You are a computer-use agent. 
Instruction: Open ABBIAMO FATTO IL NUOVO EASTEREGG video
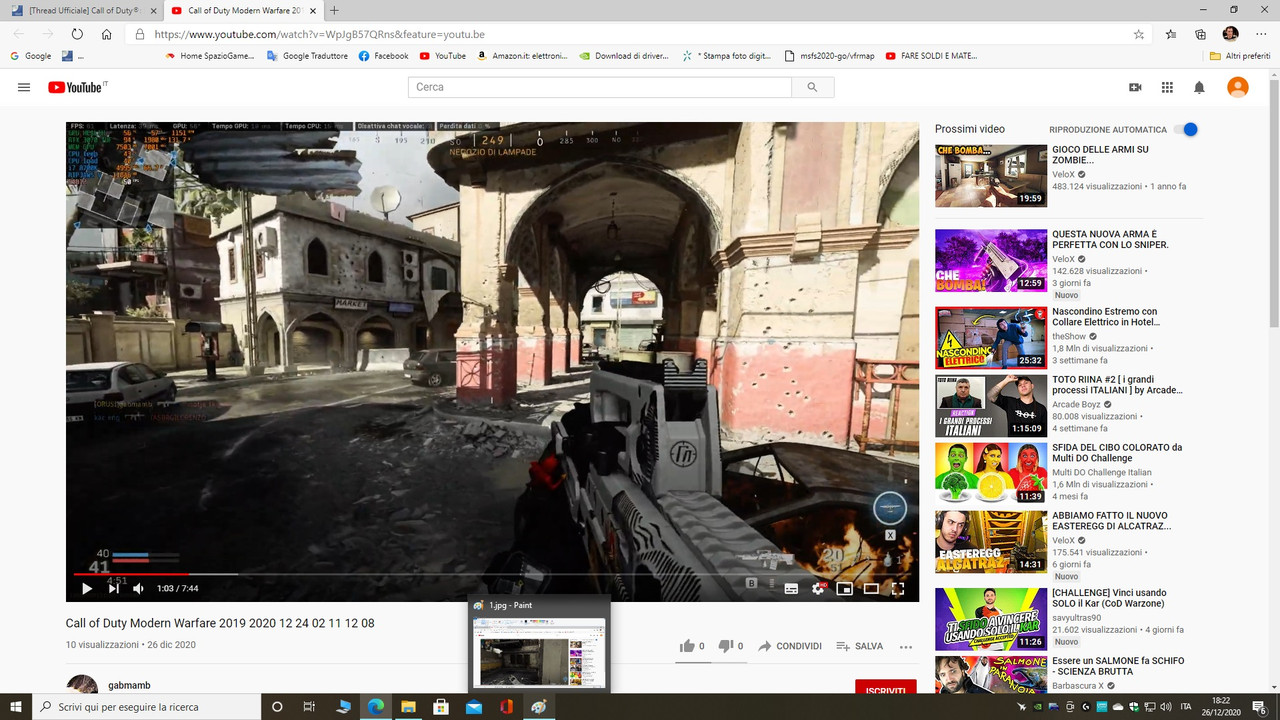(x=1111, y=520)
